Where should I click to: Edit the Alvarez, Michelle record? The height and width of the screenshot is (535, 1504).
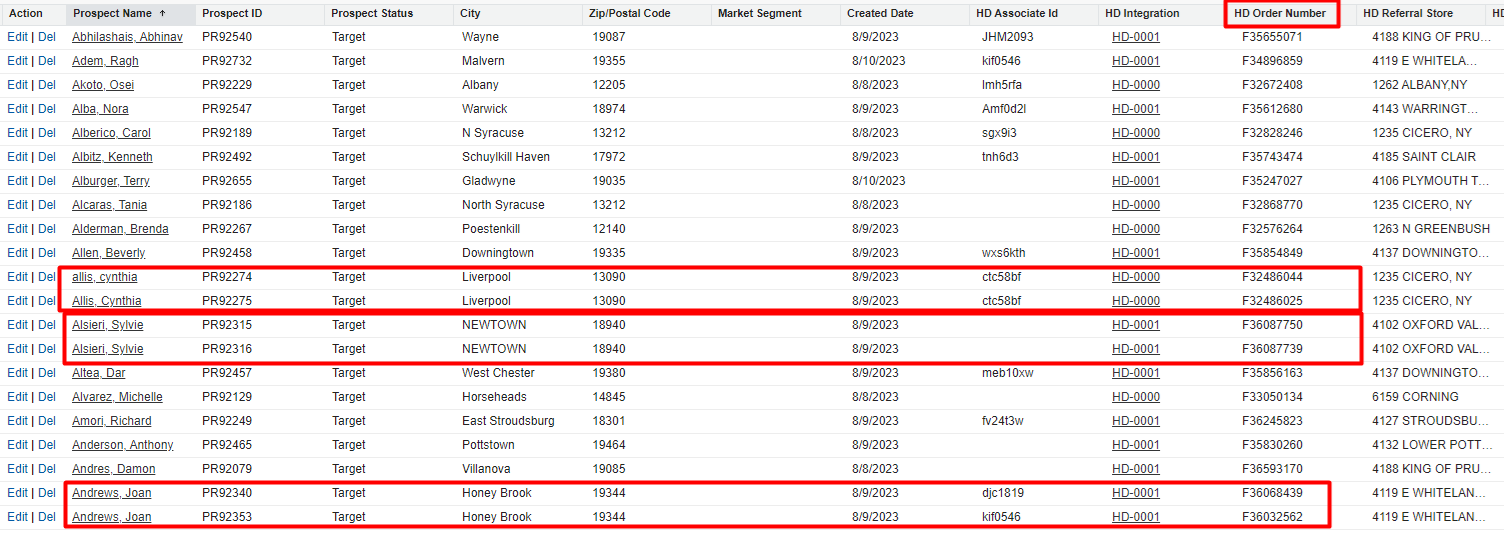(18, 397)
